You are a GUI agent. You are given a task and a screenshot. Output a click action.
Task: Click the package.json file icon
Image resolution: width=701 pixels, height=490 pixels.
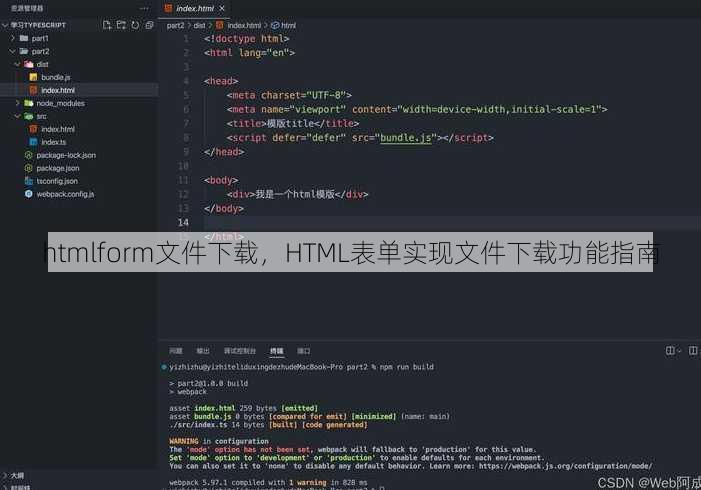pos(29,168)
